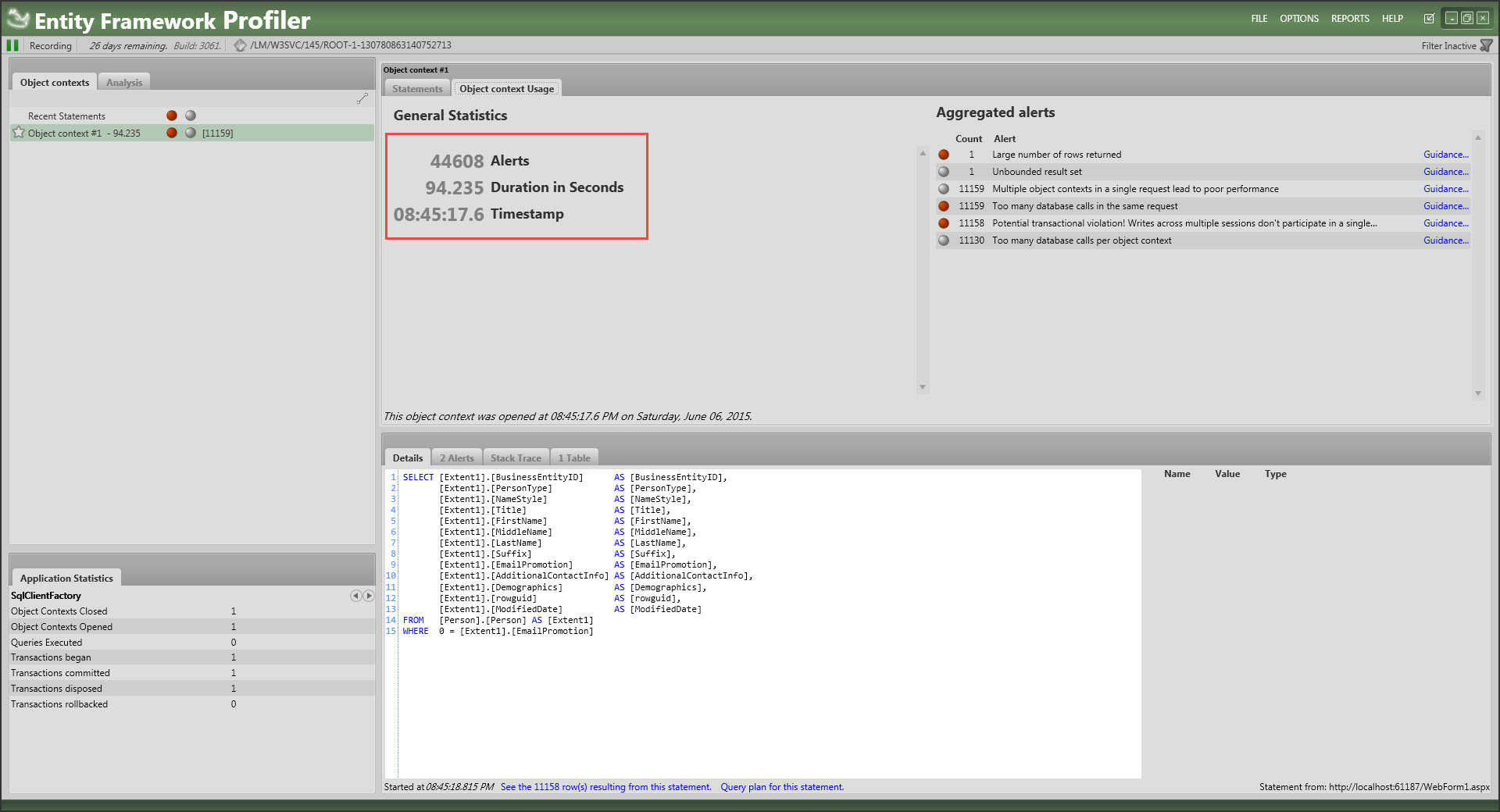Image resolution: width=1500 pixels, height=812 pixels.
Task: Open the 1 Table tab
Action: pyautogui.click(x=574, y=458)
